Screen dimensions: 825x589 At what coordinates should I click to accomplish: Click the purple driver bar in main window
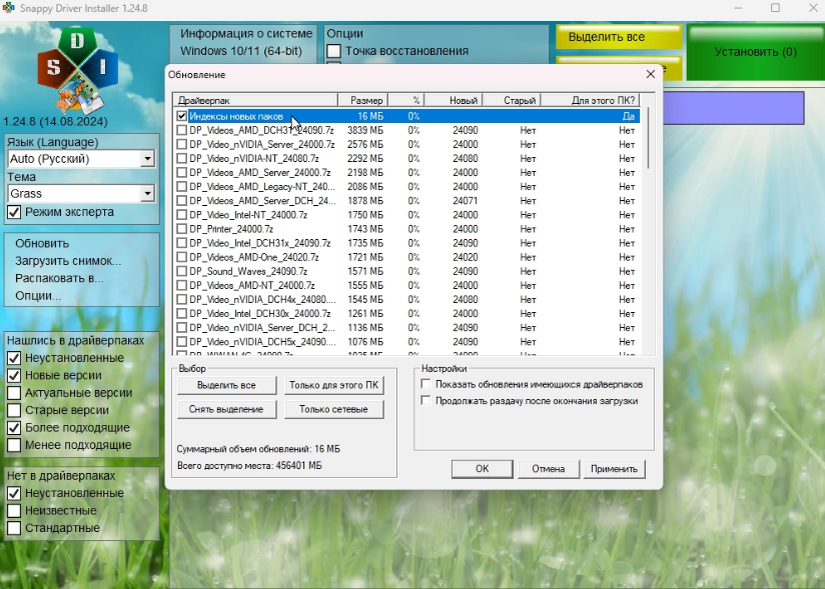(x=733, y=108)
